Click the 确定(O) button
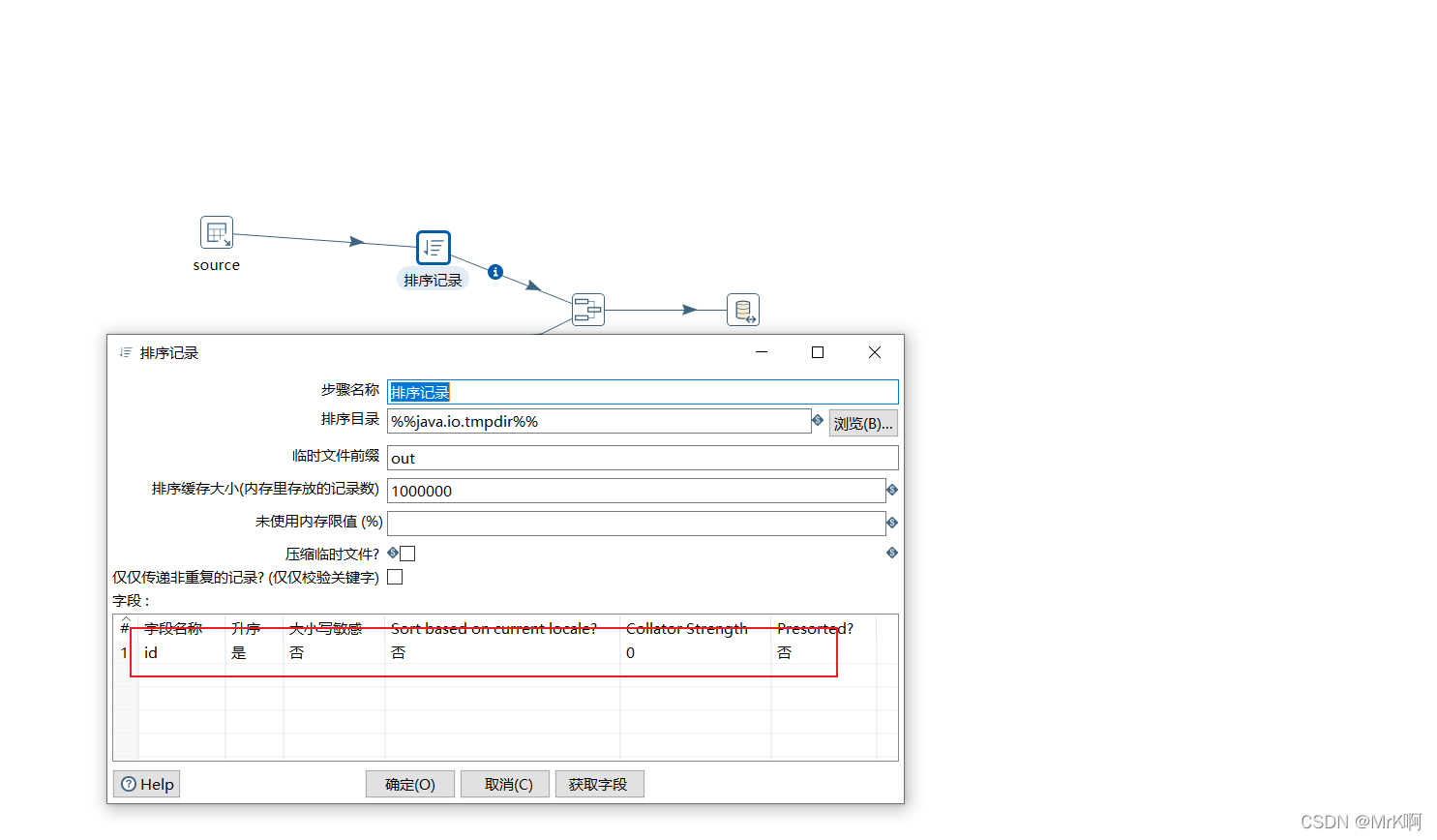Image resolution: width=1437 pixels, height=840 pixels. coord(410,784)
